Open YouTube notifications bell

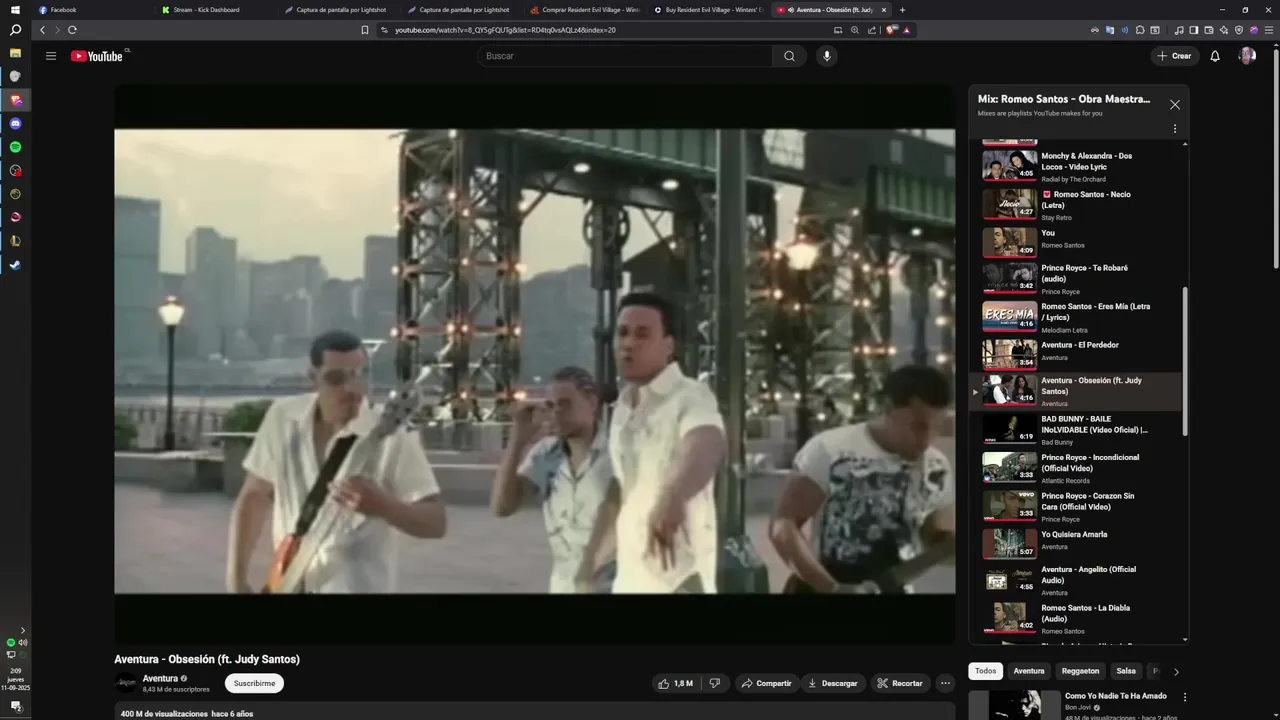click(1215, 56)
